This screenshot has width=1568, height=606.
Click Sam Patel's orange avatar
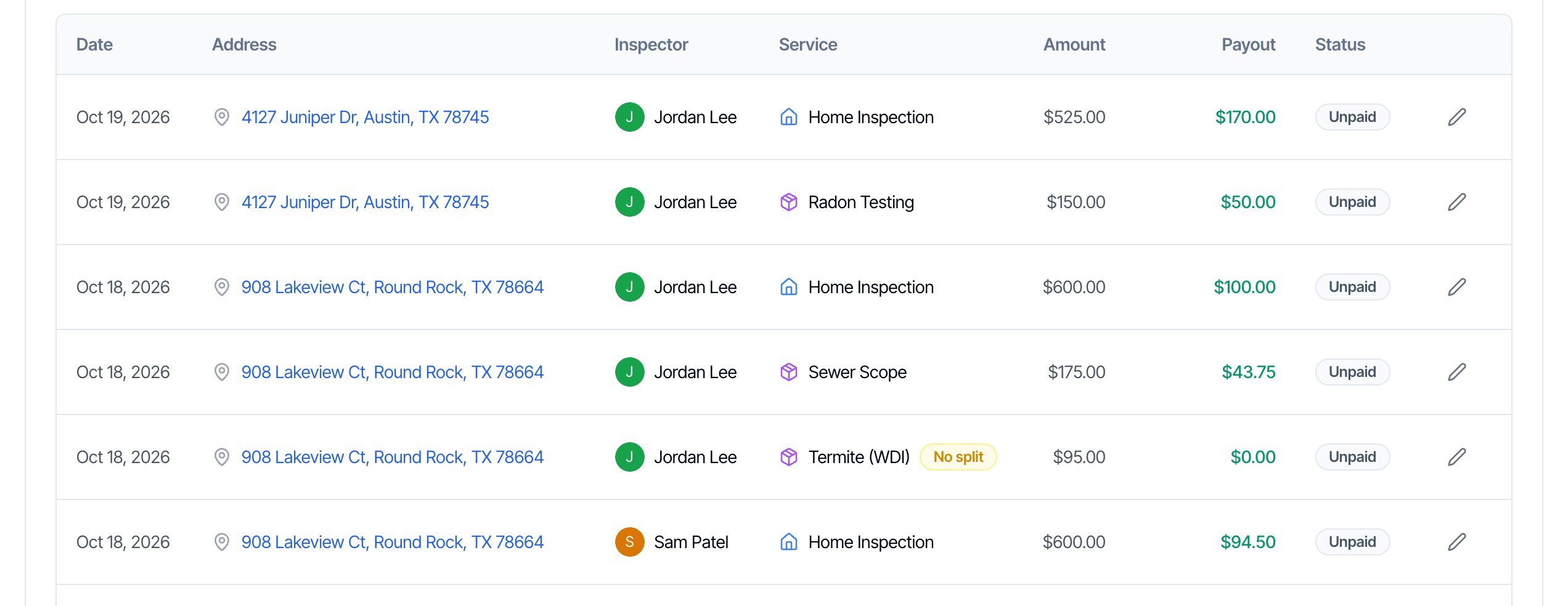pos(629,542)
